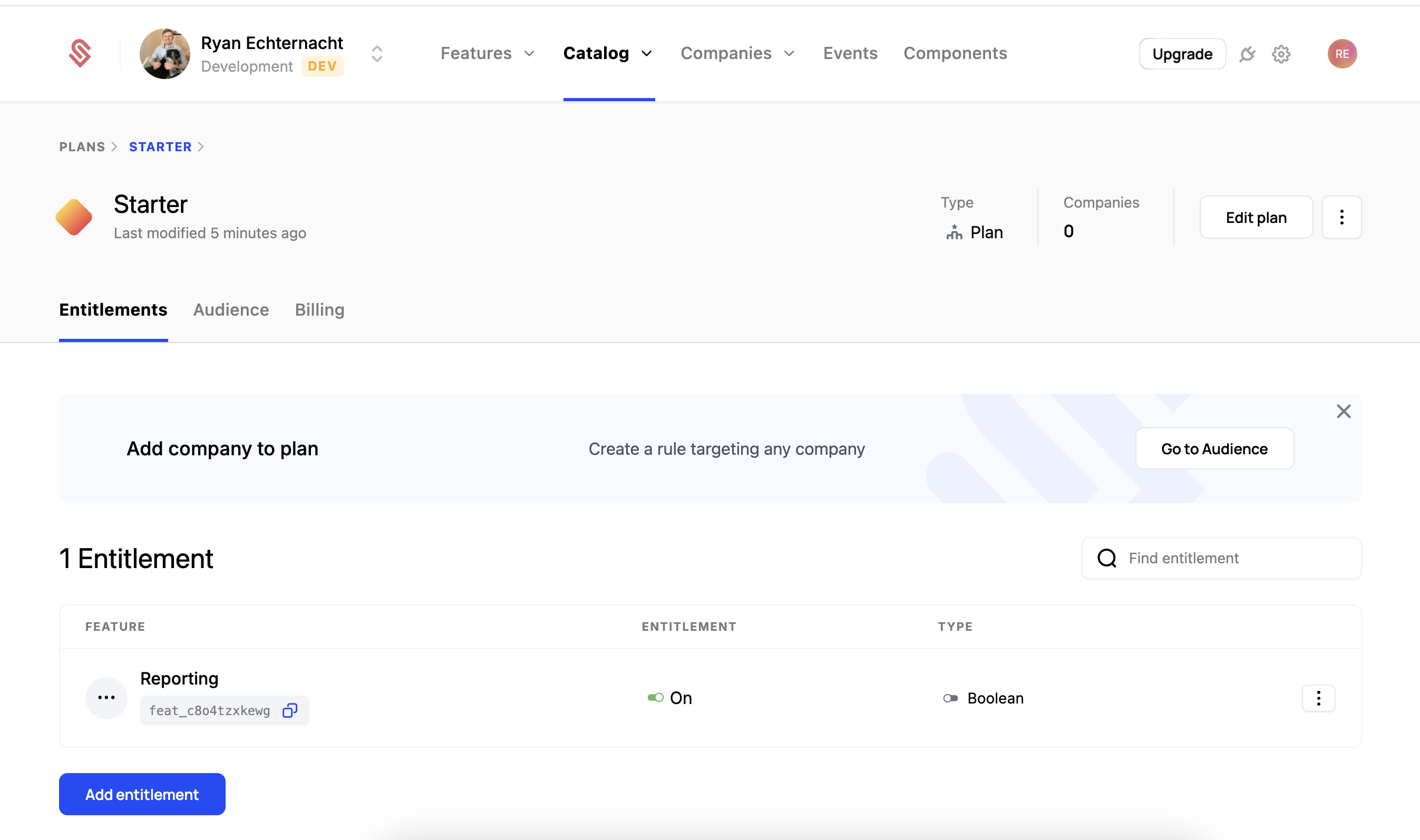Open the settings gear icon
The image size is (1420, 840).
(x=1281, y=54)
